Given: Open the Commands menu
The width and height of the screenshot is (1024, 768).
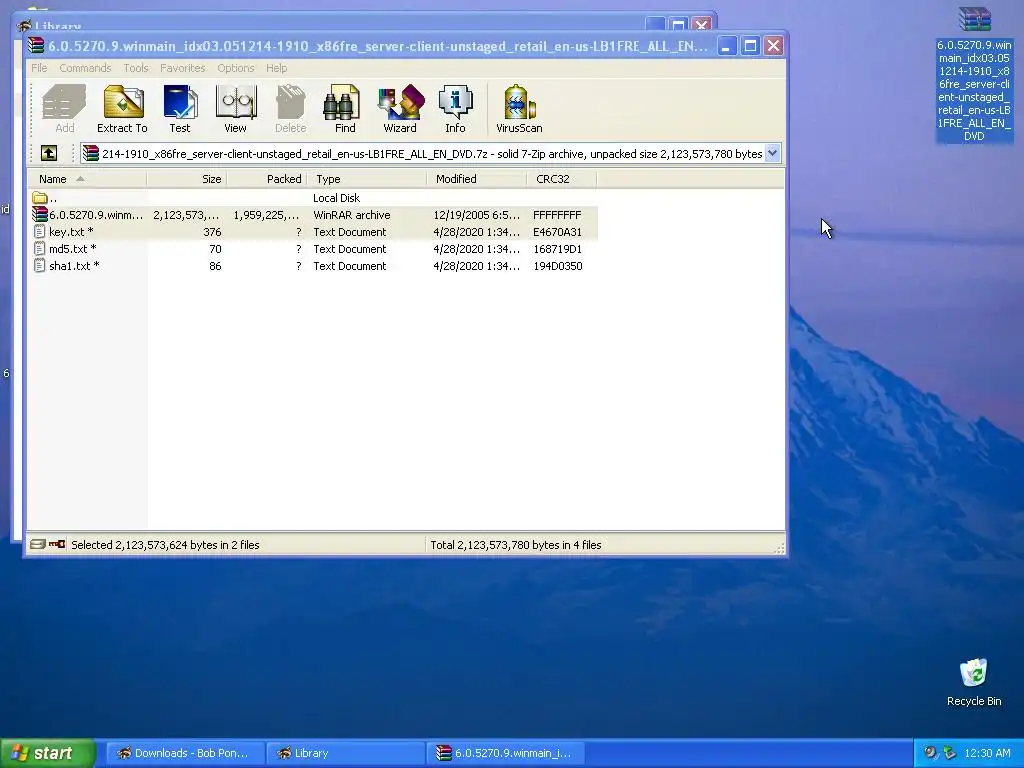Looking at the screenshot, I should coord(85,68).
